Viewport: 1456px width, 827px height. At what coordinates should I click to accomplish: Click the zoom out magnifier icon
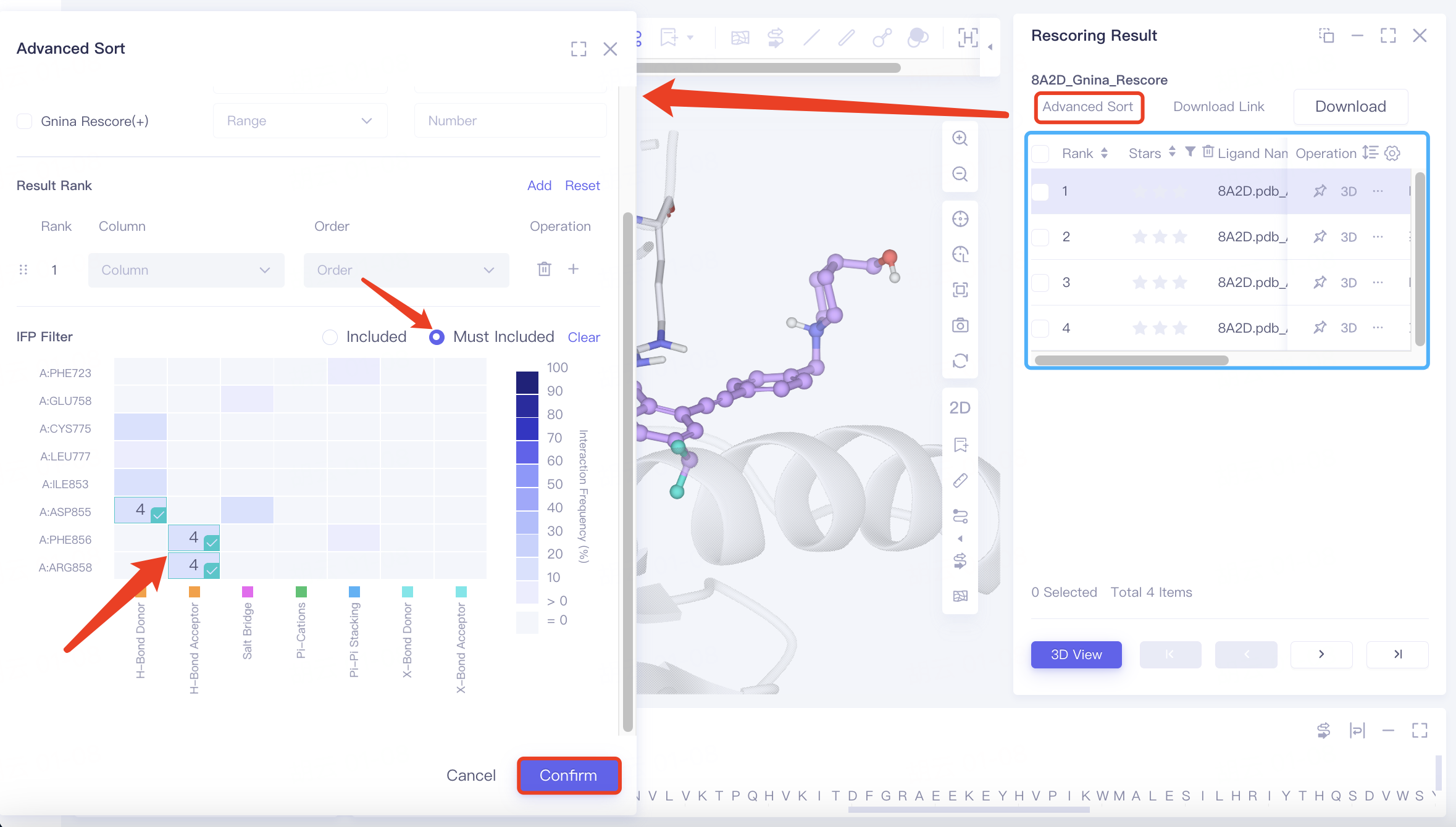pos(960,174)
